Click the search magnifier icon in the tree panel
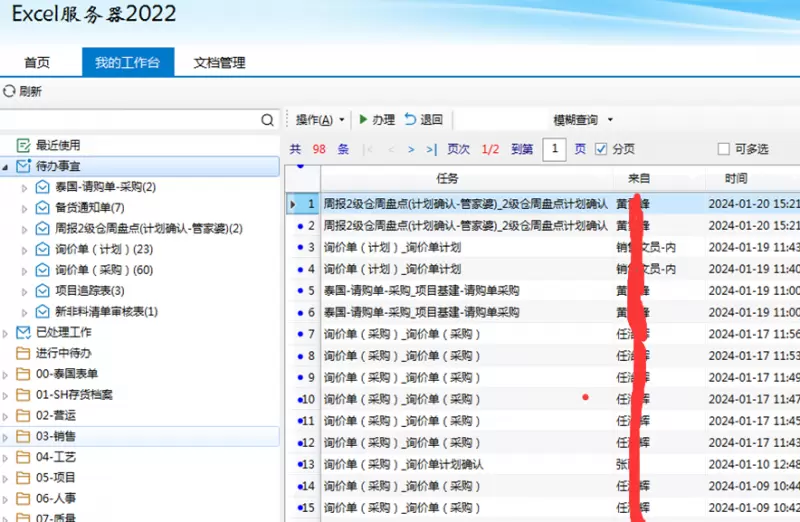Screen dimensions: 800x522 point(267,120)
